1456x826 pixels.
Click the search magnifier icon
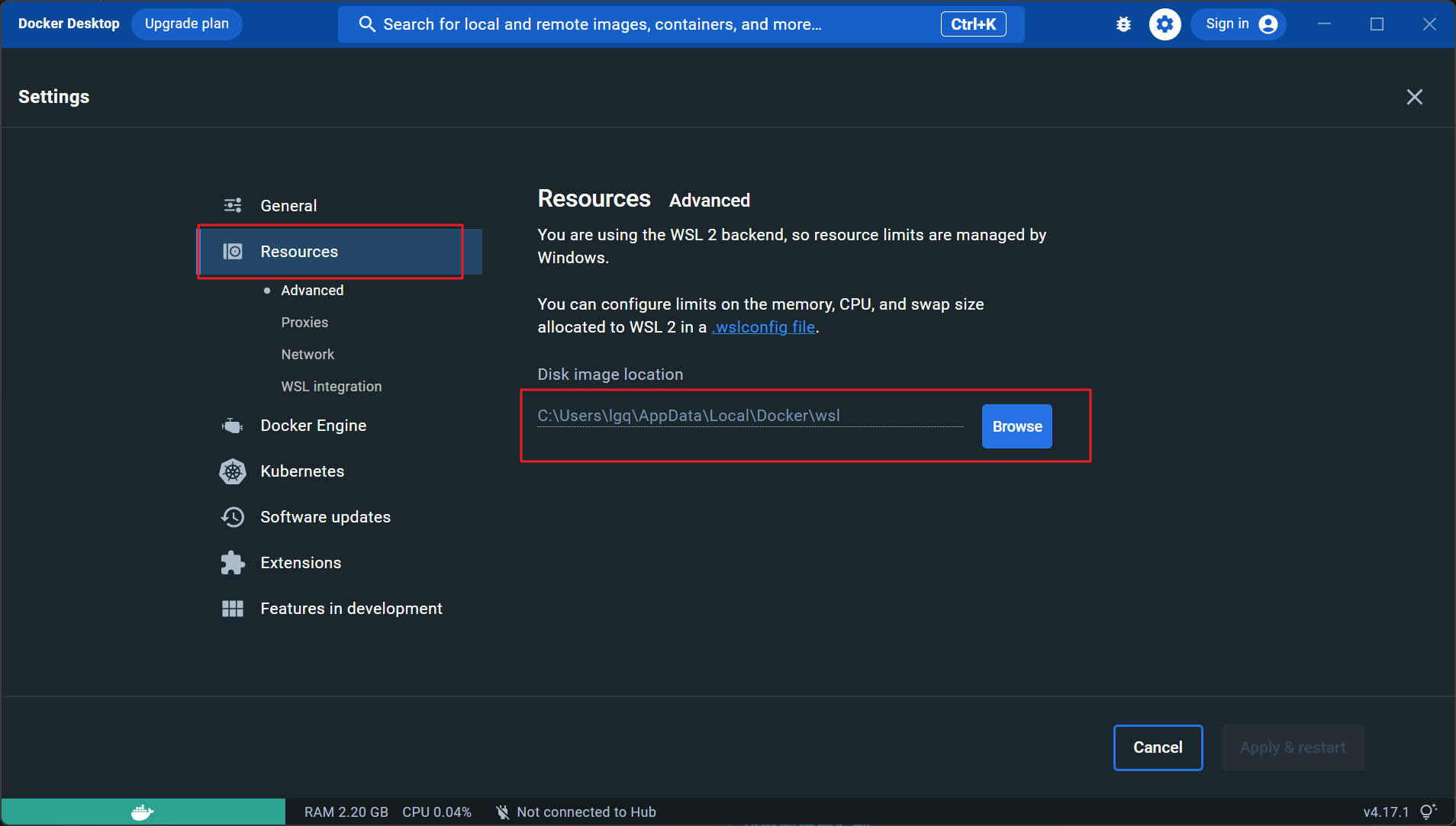coord(367,24)
